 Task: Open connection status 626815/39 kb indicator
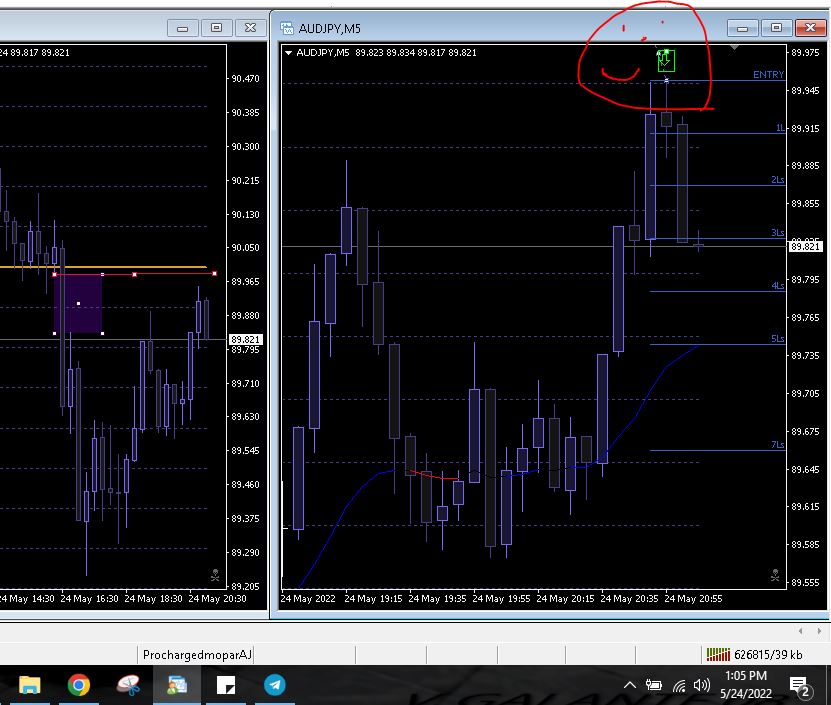[x=755, y=655]
